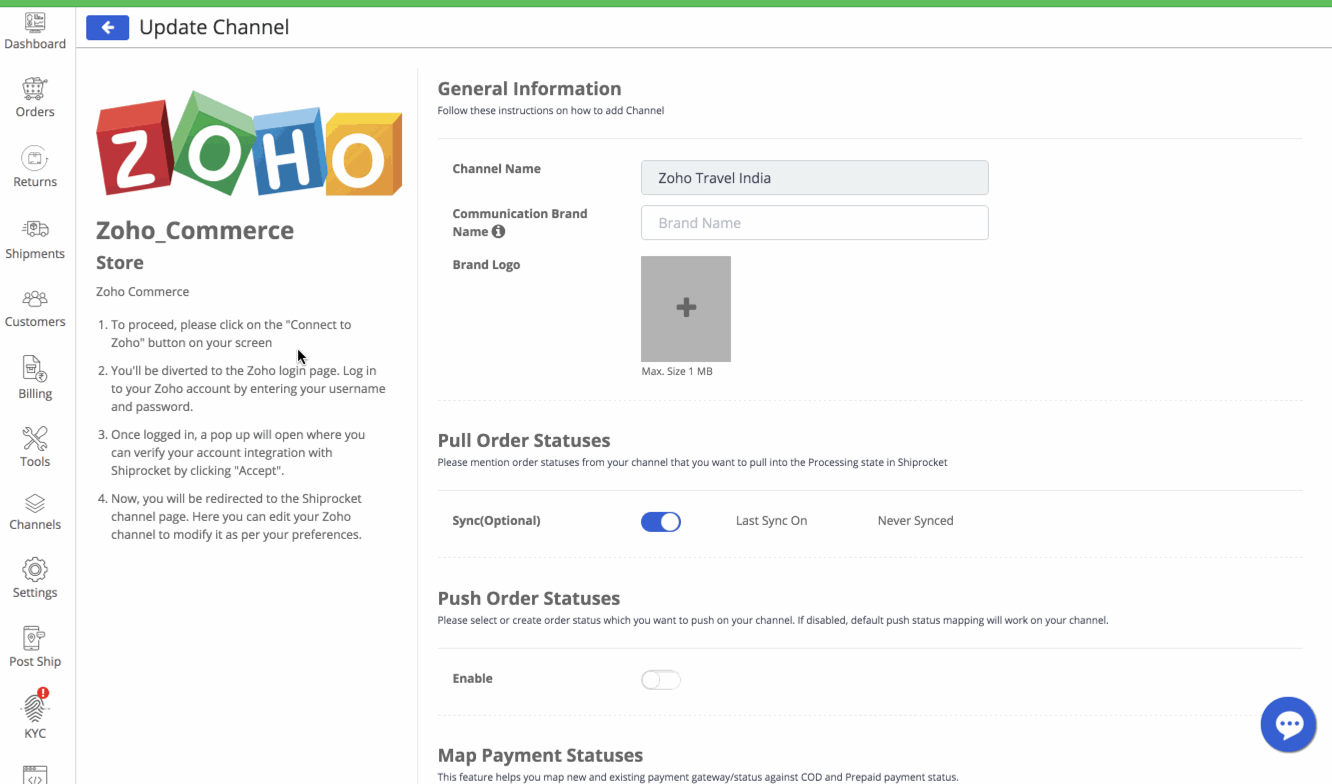Click the Enable label
The height and width of the screenshot is (784, 1332).
coord(472,679)
